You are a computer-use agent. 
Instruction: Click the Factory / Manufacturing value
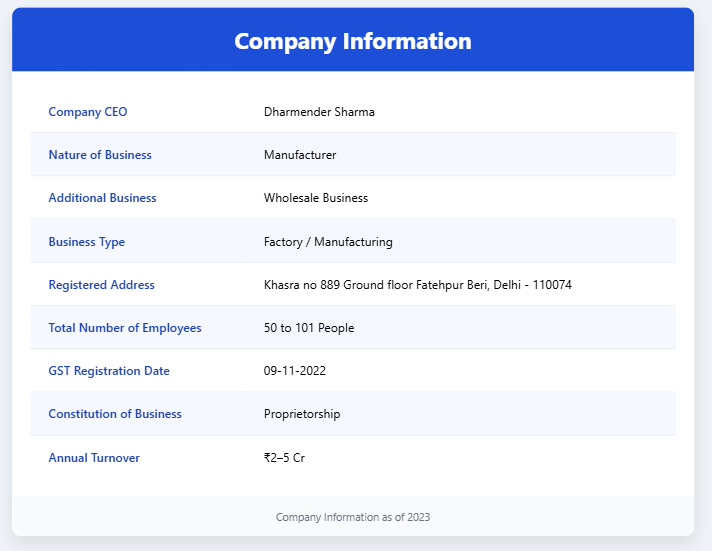pos(328,242)
